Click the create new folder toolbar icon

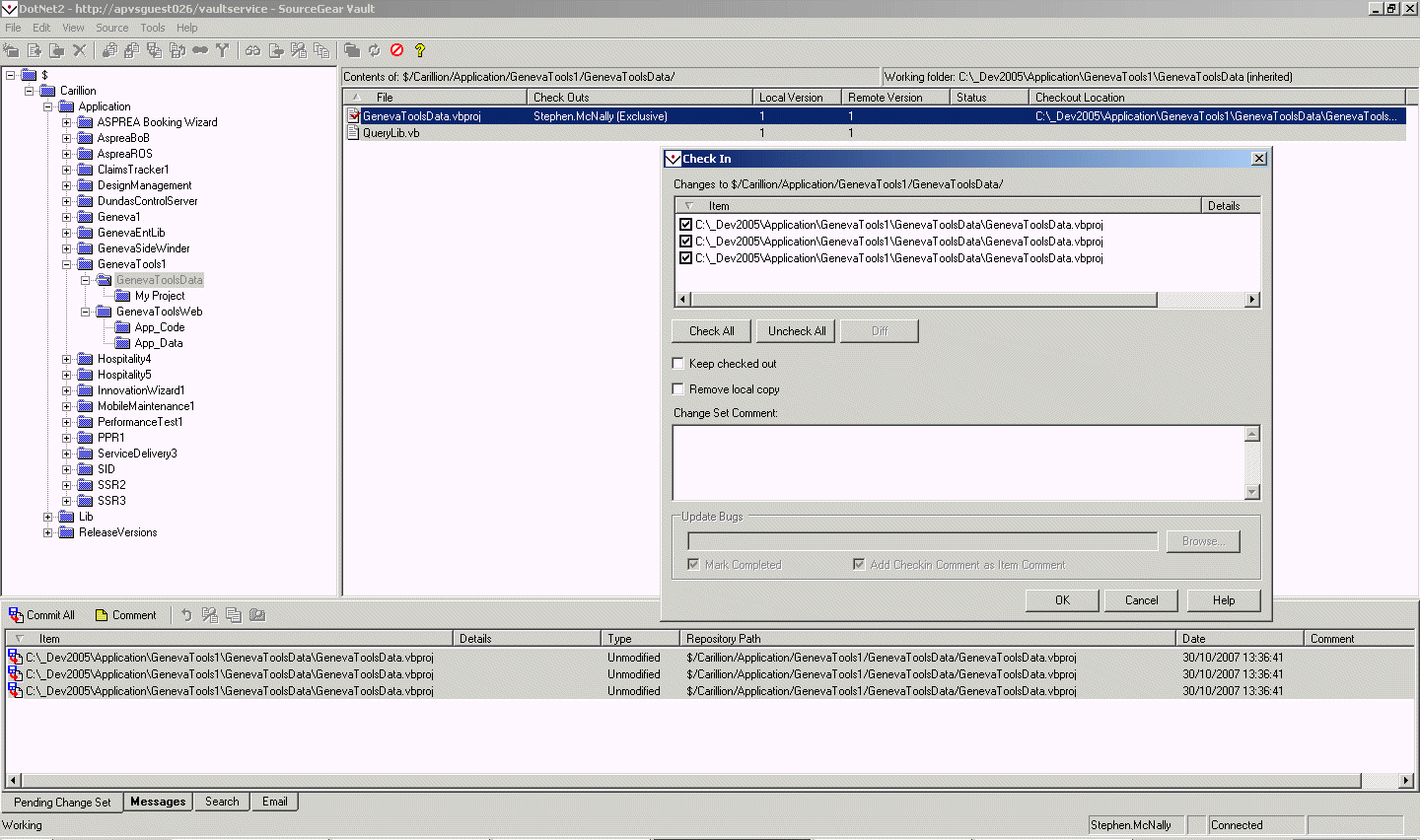[x=11, y=50]
